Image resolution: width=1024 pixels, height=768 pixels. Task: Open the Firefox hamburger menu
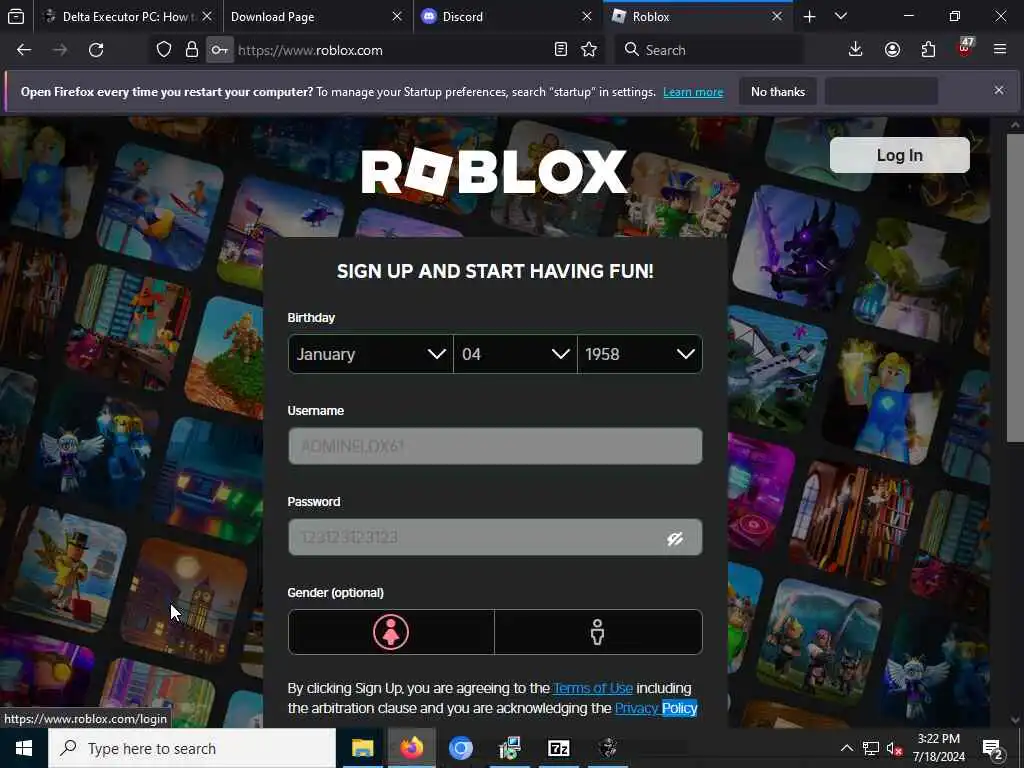pyautogui.click(x=1000, y=50)
